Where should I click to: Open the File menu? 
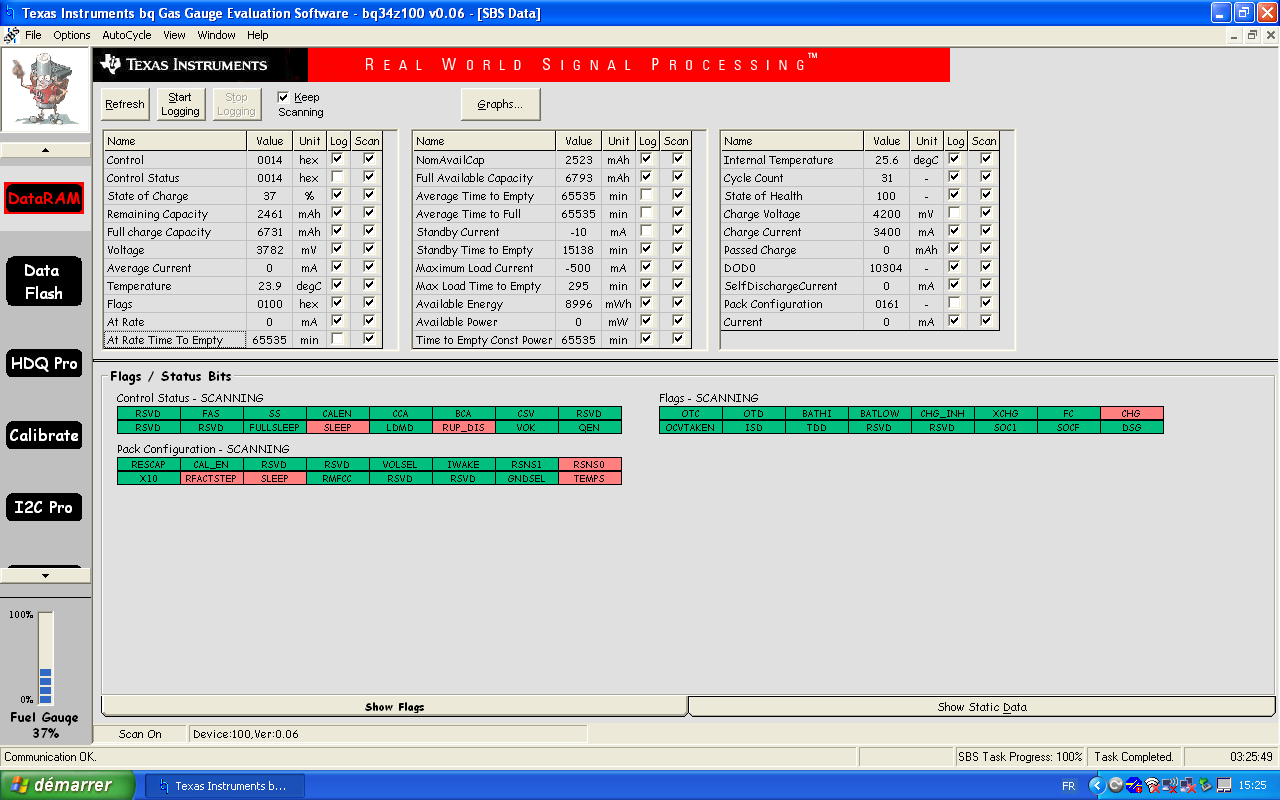tap(33, 35)
